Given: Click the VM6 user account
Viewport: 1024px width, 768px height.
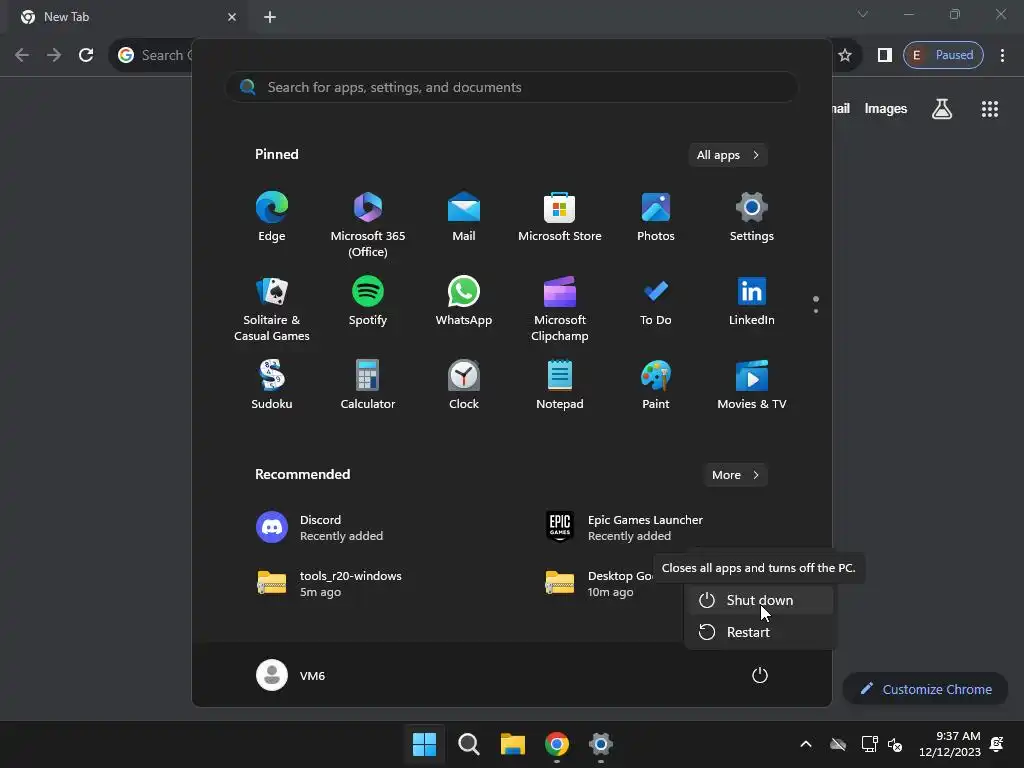Looking at the screenshot, I should click(291, 675).
